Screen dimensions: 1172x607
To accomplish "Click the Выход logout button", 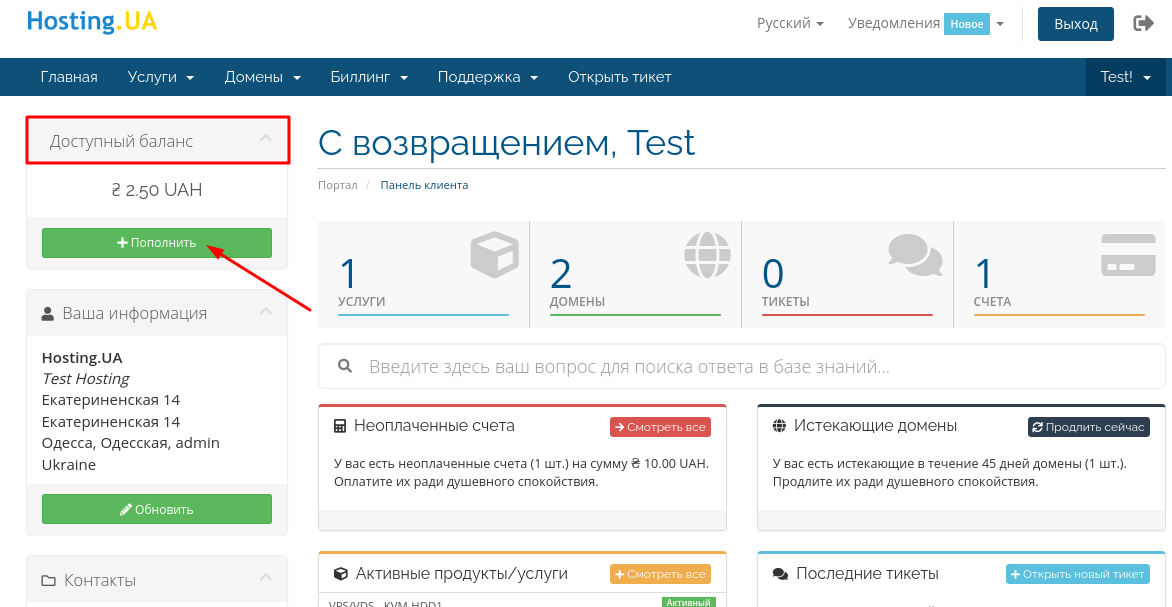I will [1076, 24].
